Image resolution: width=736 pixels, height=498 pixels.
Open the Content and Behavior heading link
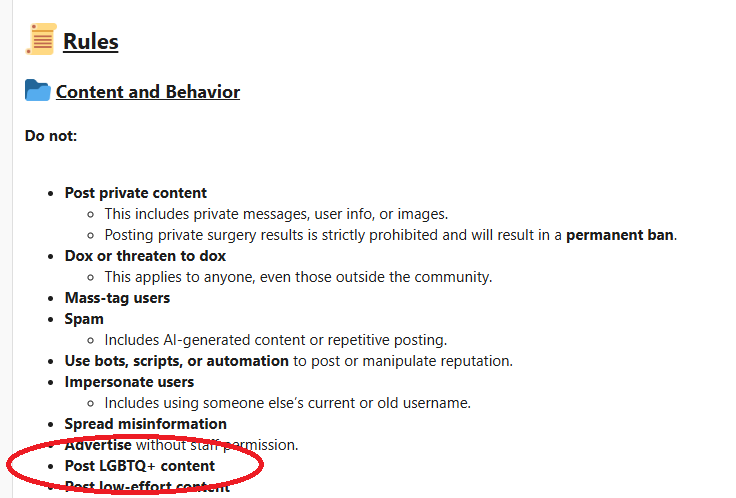(x=148, y=92)
